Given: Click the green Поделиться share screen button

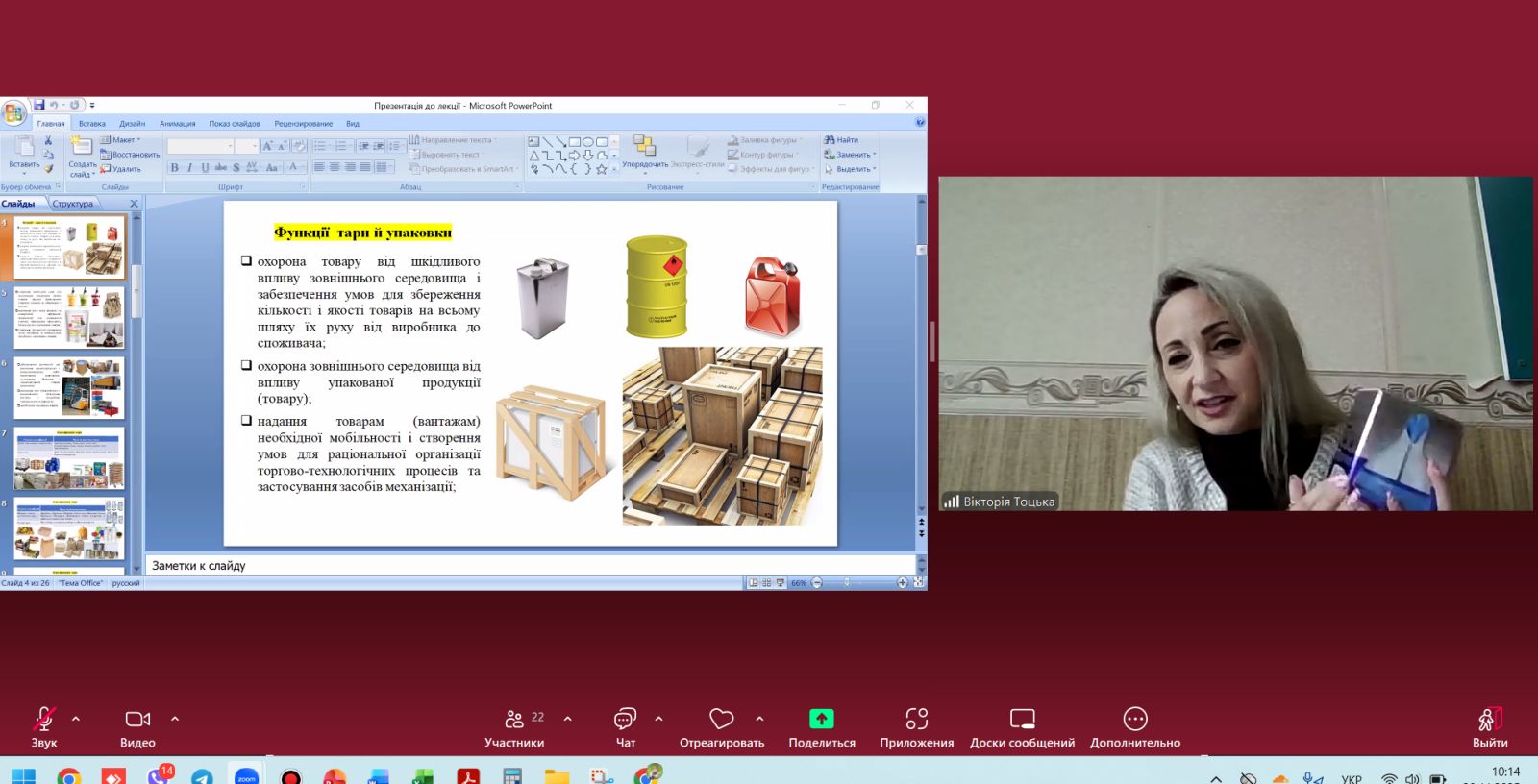Looking at the screenshot, I should coord(821,720).
